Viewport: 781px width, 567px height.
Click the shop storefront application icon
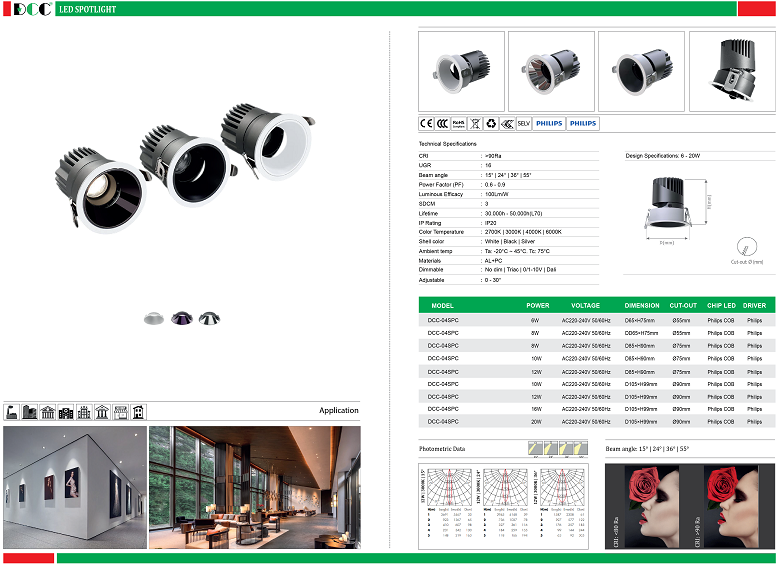click(121, 412)
